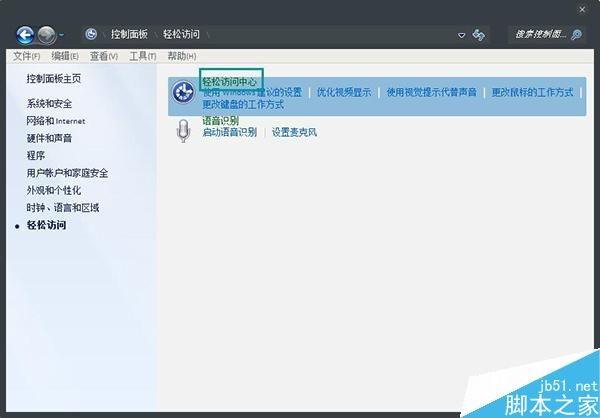Click the 设置麦克风 link
The height and width of the screenshot is (418, 600).
294,132
